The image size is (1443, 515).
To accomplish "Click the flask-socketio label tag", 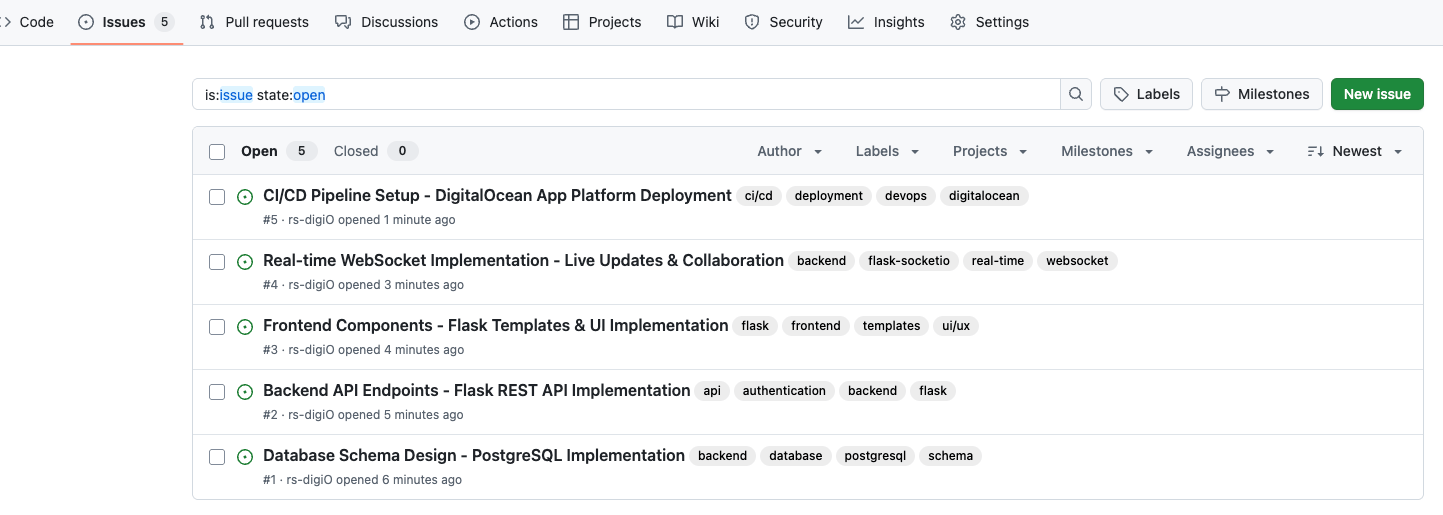I will (909, 261).
